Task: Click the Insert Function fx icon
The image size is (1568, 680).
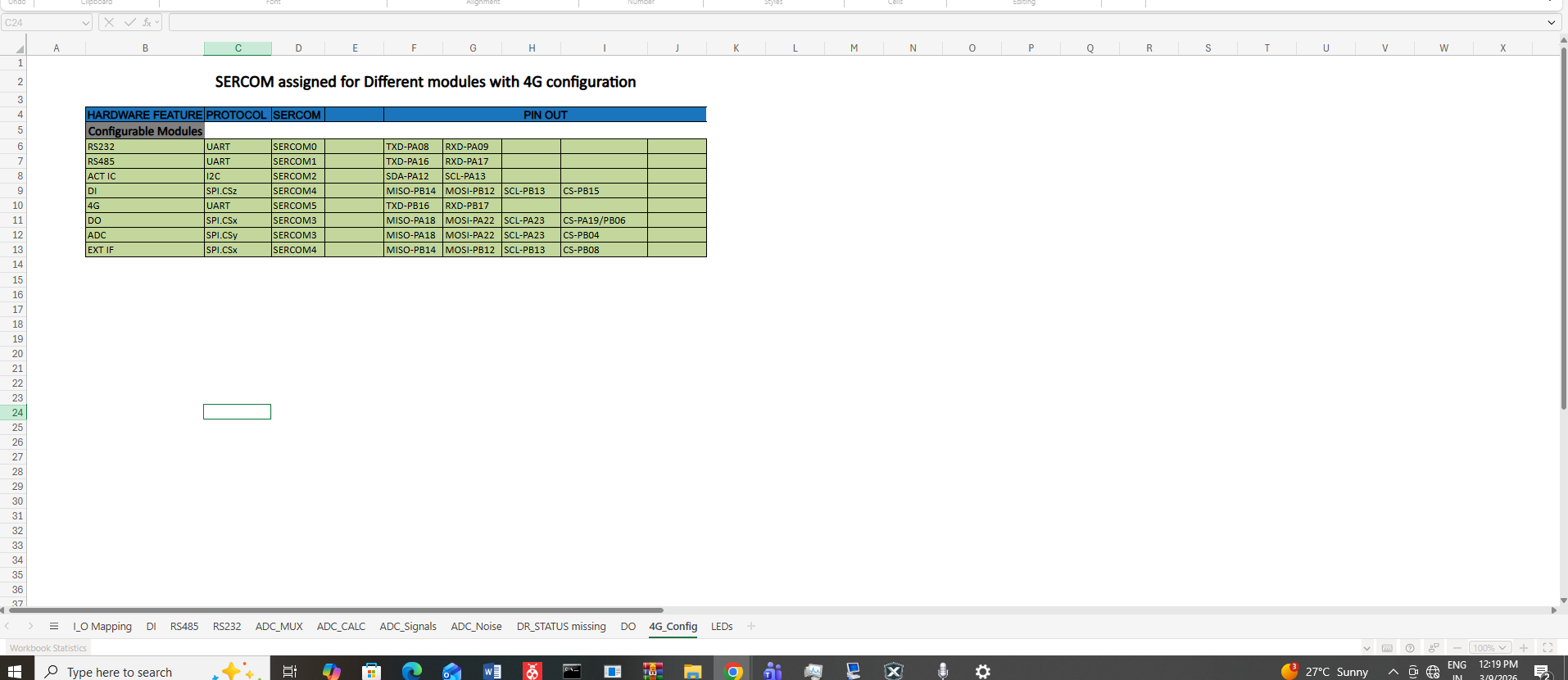Action: pyautogui.click(x=147, y=23)
